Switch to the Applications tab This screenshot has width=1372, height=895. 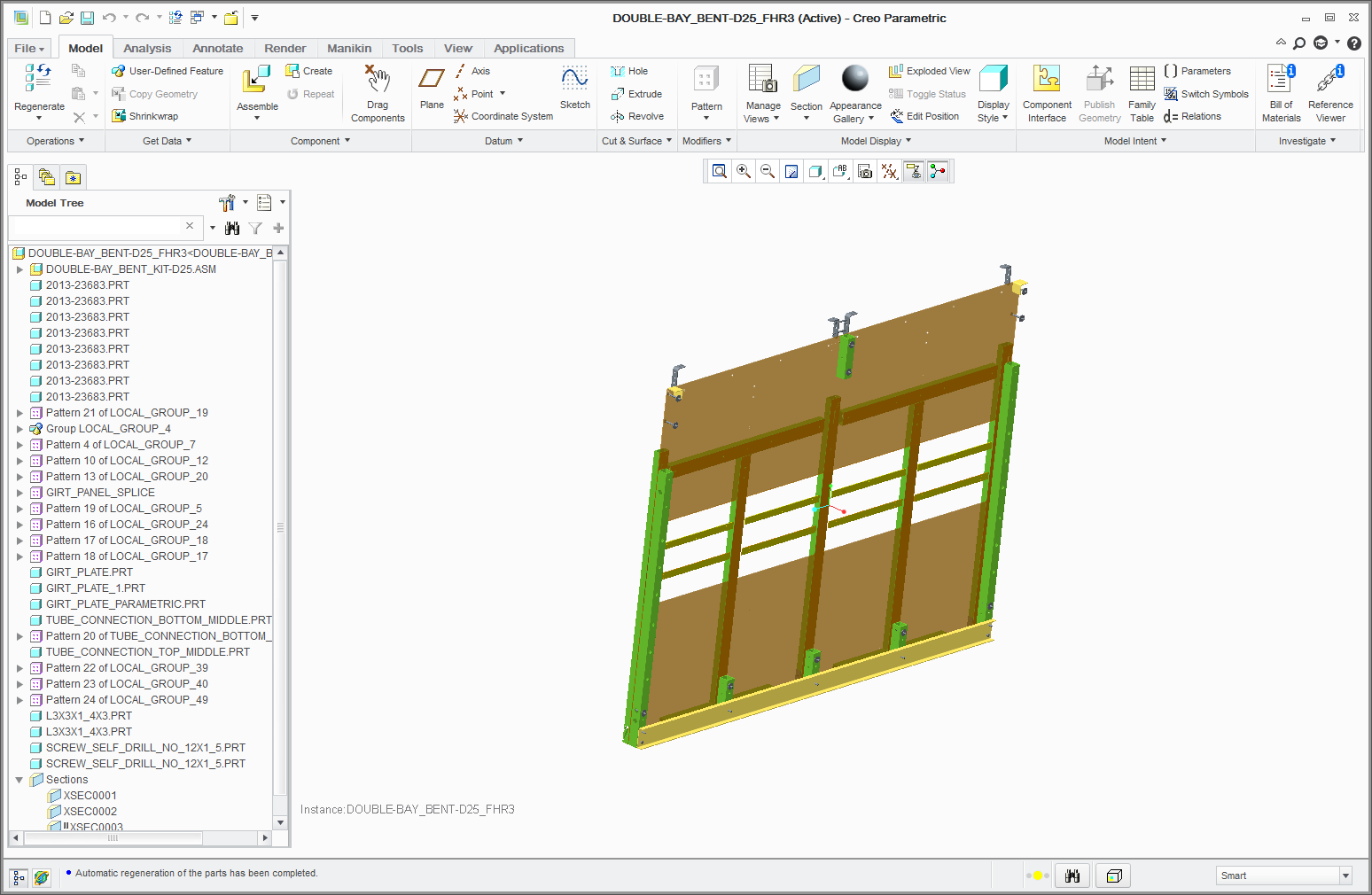coord(528,48)
